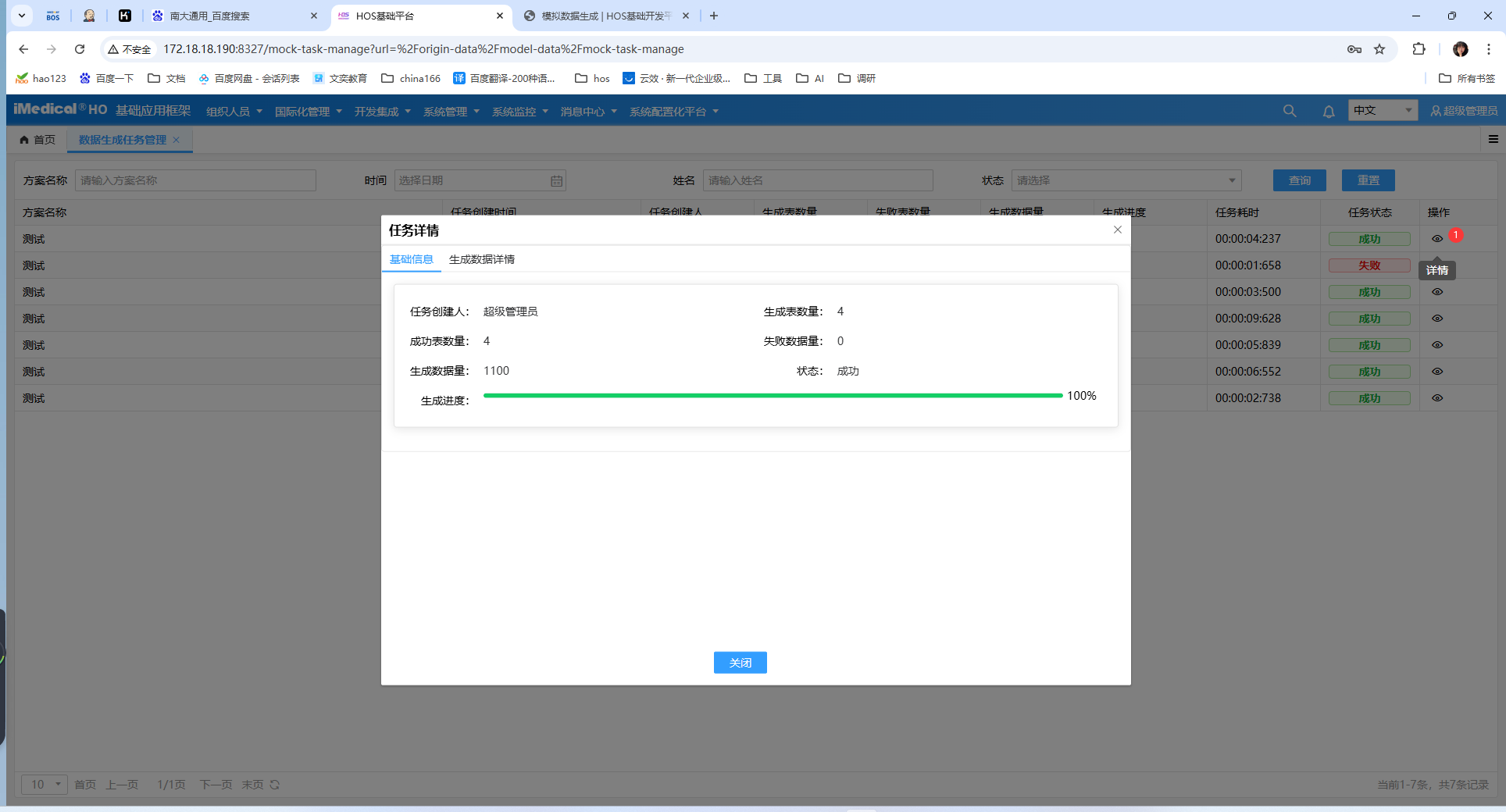Click the eye icon for 00:00:03:500 task
1506x812 pixels.
tap(1436, 292)
